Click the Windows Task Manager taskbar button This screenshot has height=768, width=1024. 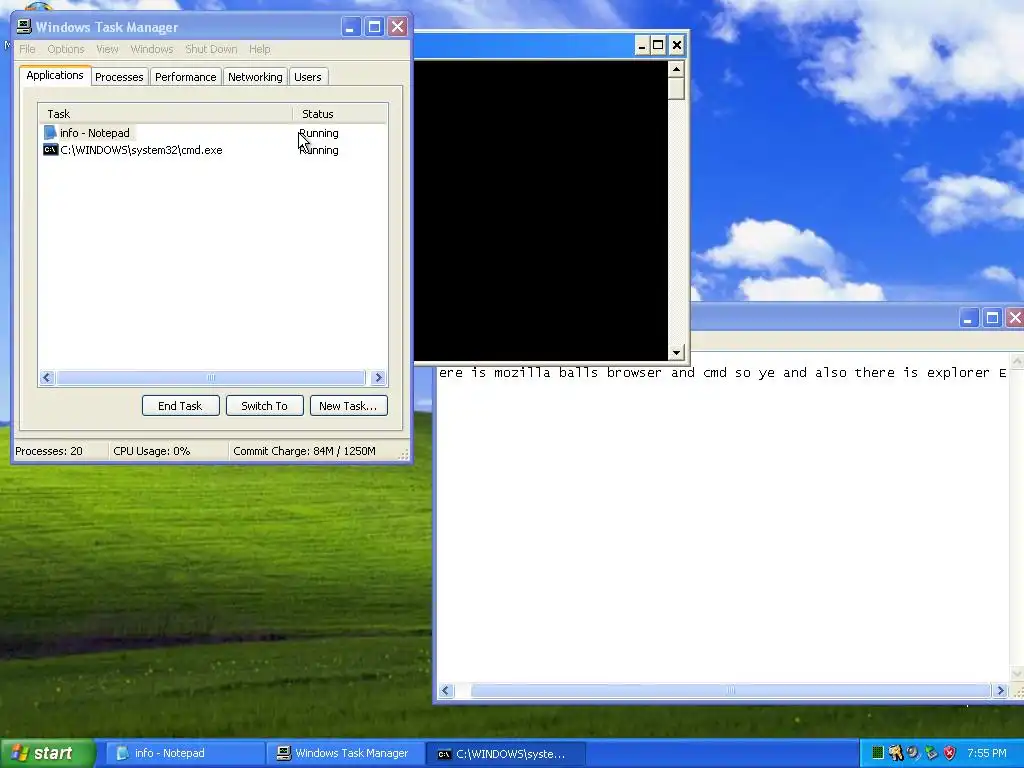(345, 753)
